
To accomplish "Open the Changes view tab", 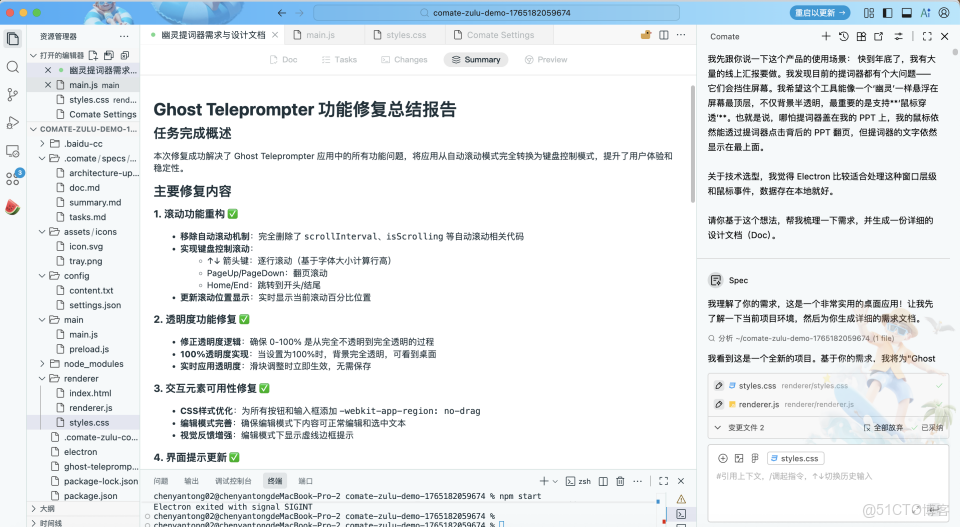I will coord(404,59).
